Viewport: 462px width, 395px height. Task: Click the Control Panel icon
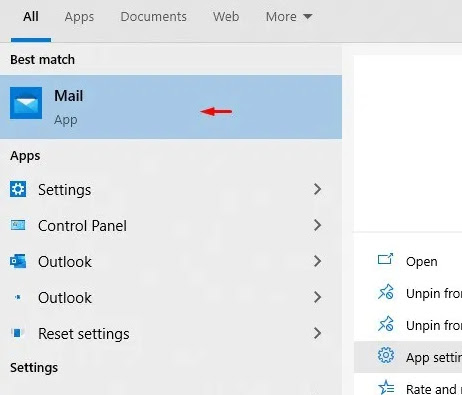(x=18, y=225)
